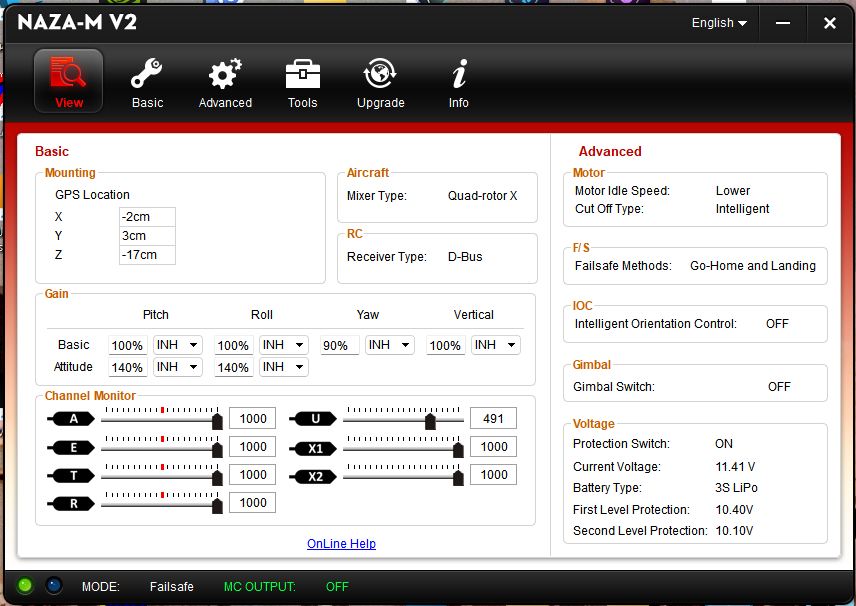This screenshot has height=606, width=856.
Task: Open Attitude Roll gain INH dropdown
Action: [283, 367]
